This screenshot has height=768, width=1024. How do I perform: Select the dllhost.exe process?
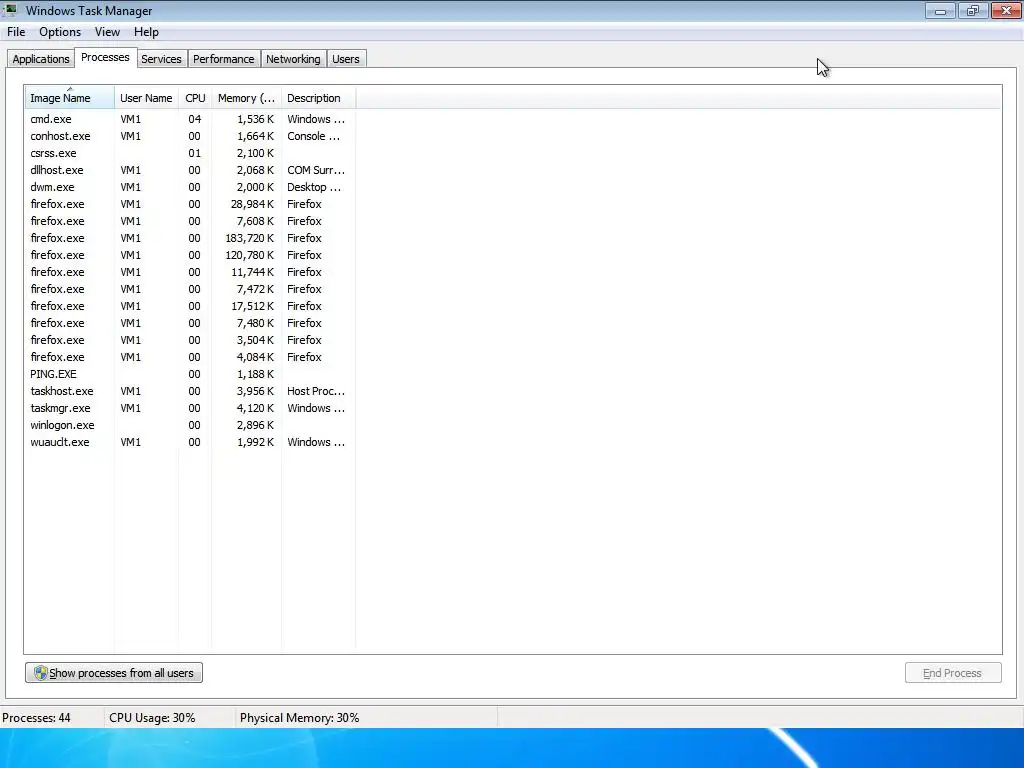[x=189, y=170]
